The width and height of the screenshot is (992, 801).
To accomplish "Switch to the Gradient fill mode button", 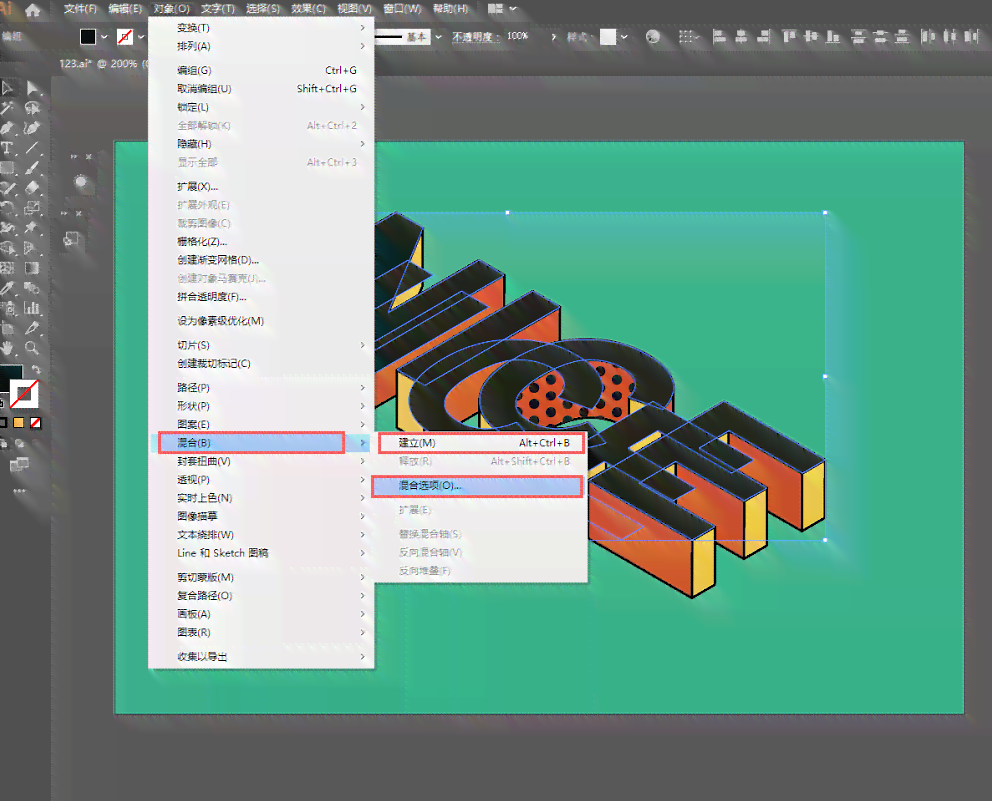I will pos(19,423).
